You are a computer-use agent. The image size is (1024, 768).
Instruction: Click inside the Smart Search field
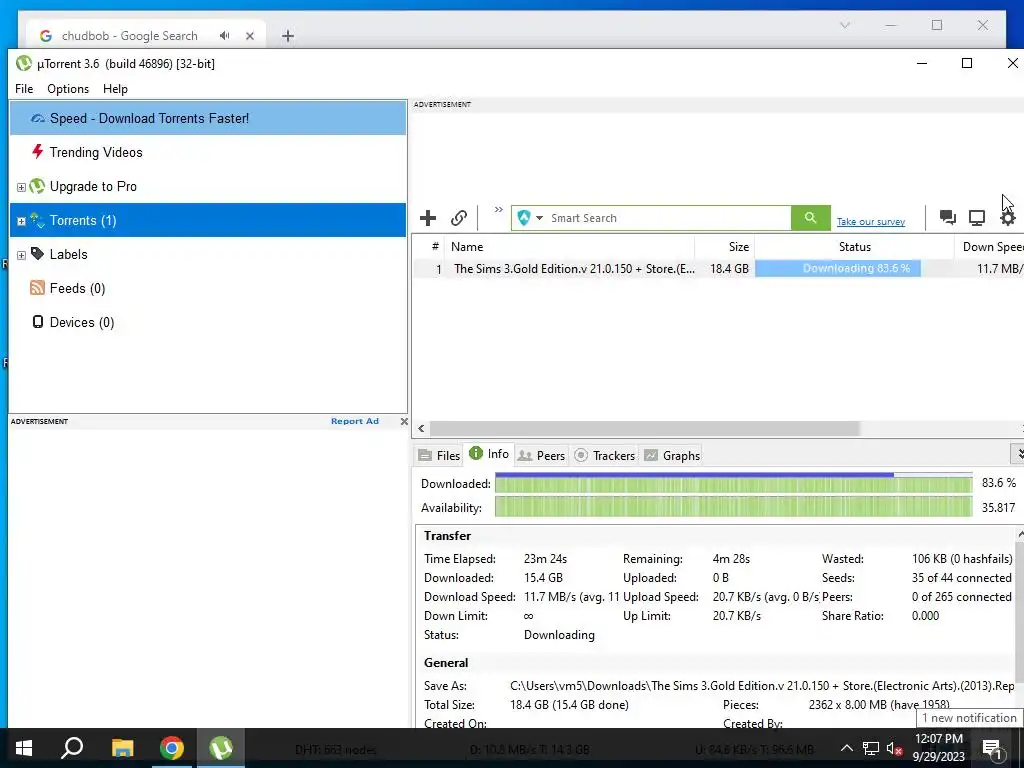[669, 218]
